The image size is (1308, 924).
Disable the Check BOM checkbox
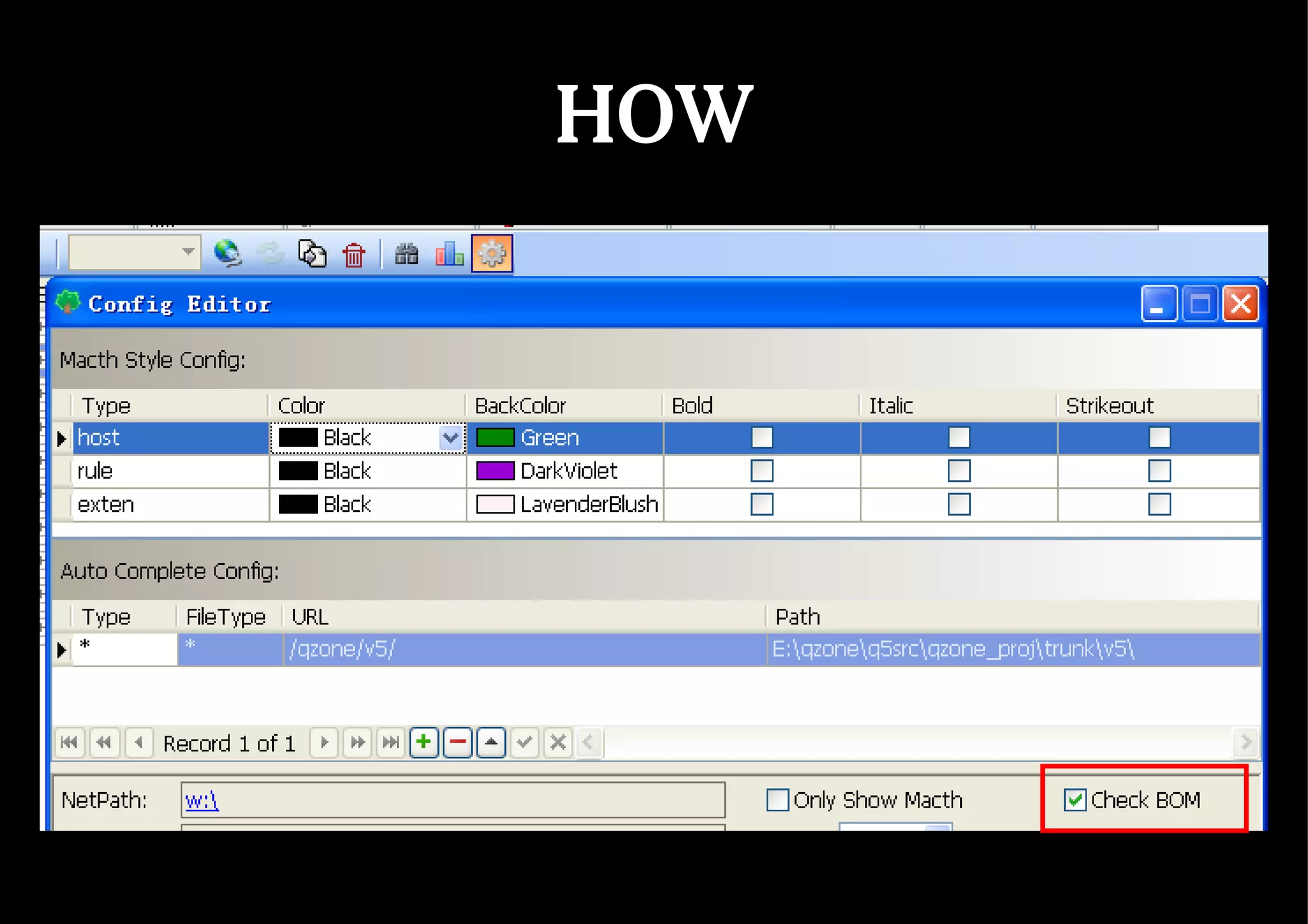[x=1075, y=799]
